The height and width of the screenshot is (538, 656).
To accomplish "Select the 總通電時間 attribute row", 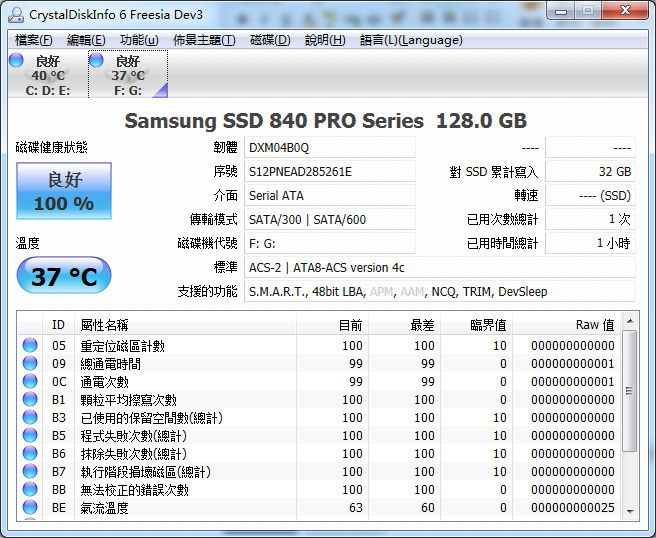I will (319, 364).
